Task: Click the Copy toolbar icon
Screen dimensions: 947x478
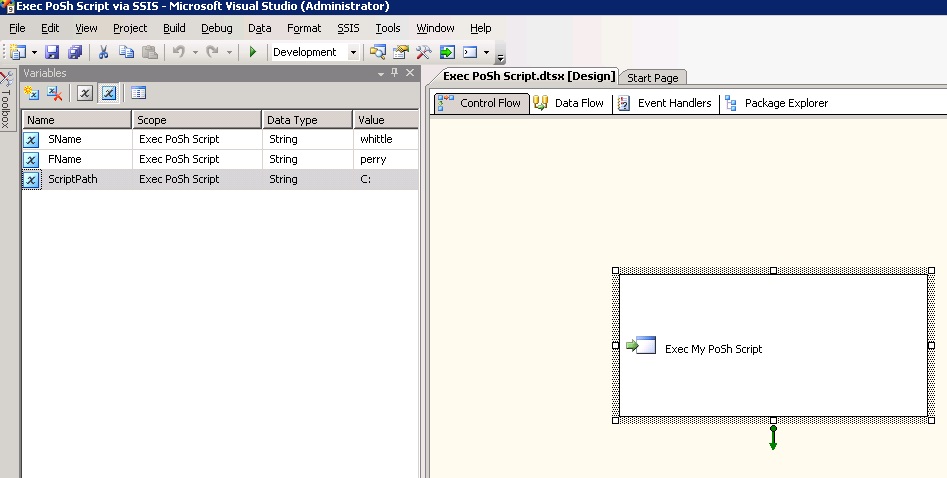Action: 126,53
